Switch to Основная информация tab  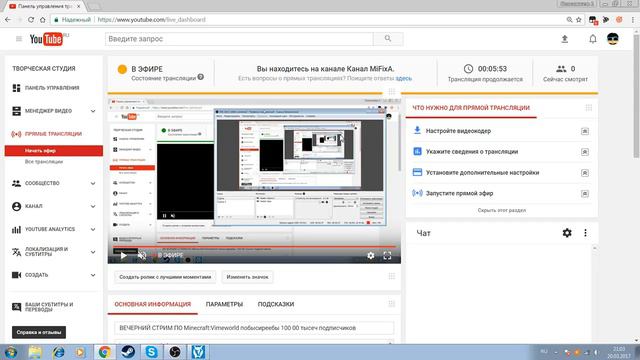[153, 304]
